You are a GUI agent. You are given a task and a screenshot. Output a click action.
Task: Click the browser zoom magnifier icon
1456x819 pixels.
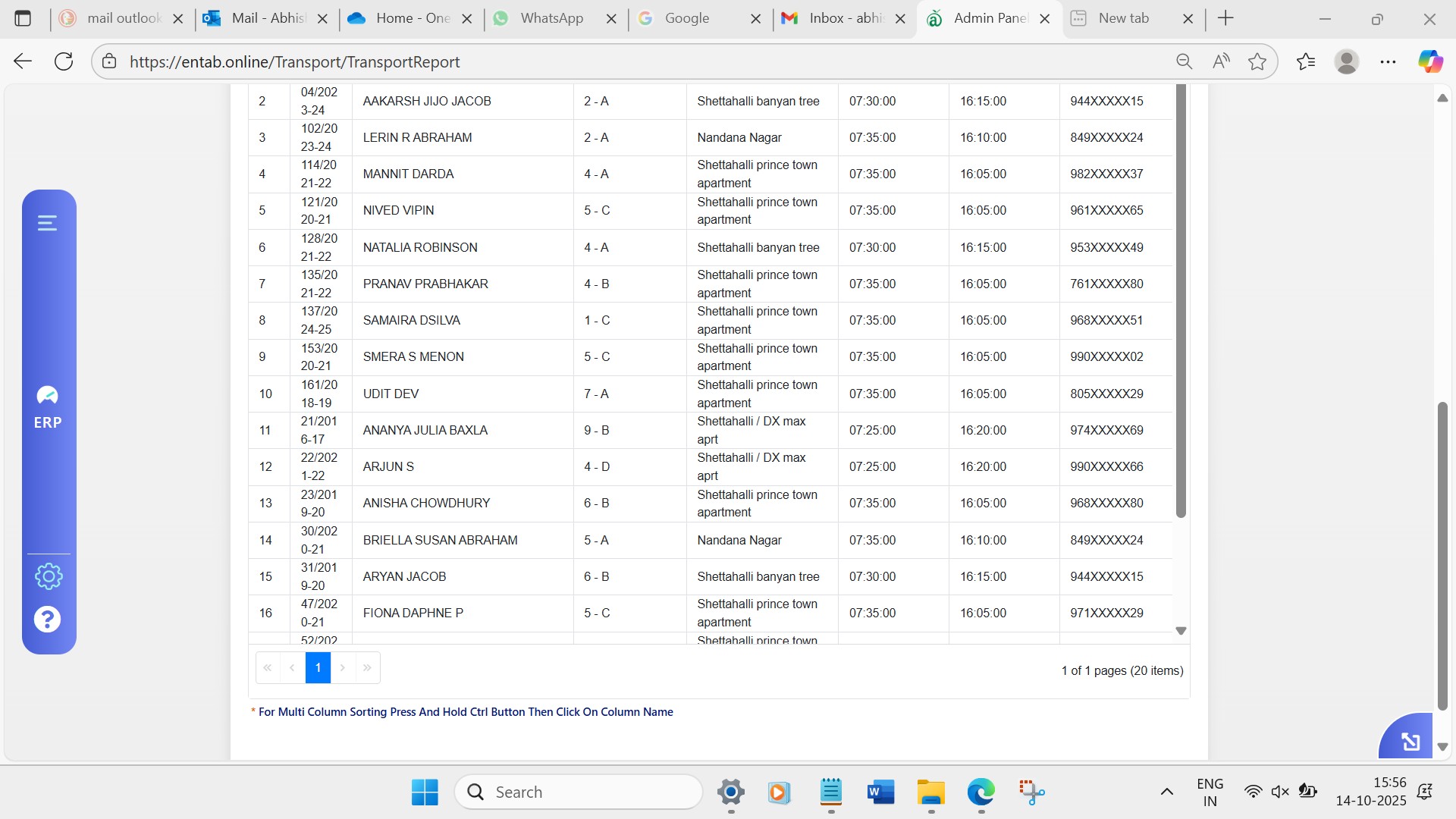click(1184, 61)
